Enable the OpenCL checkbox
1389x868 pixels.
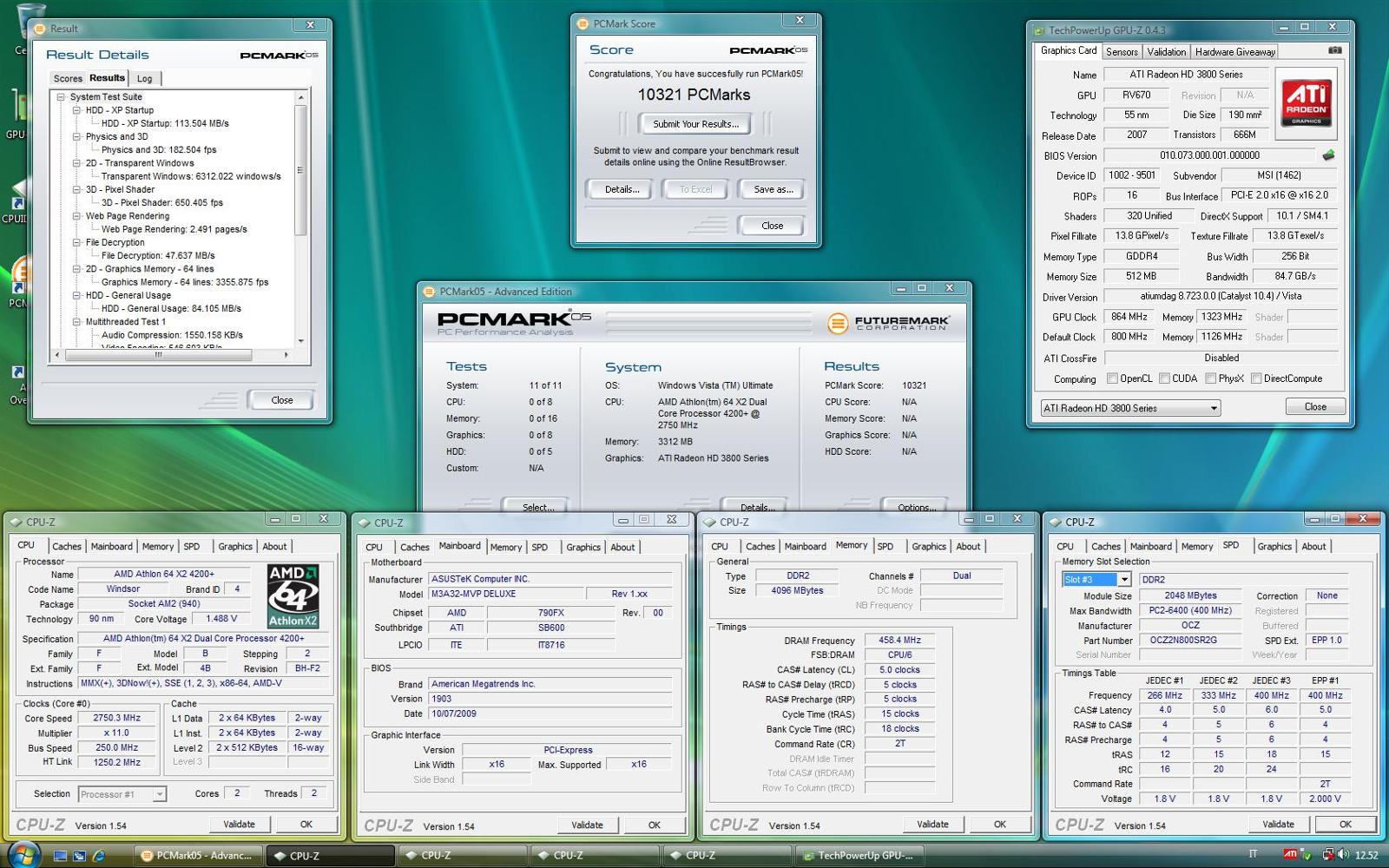pyautogui.click(x=1112, y=378)
